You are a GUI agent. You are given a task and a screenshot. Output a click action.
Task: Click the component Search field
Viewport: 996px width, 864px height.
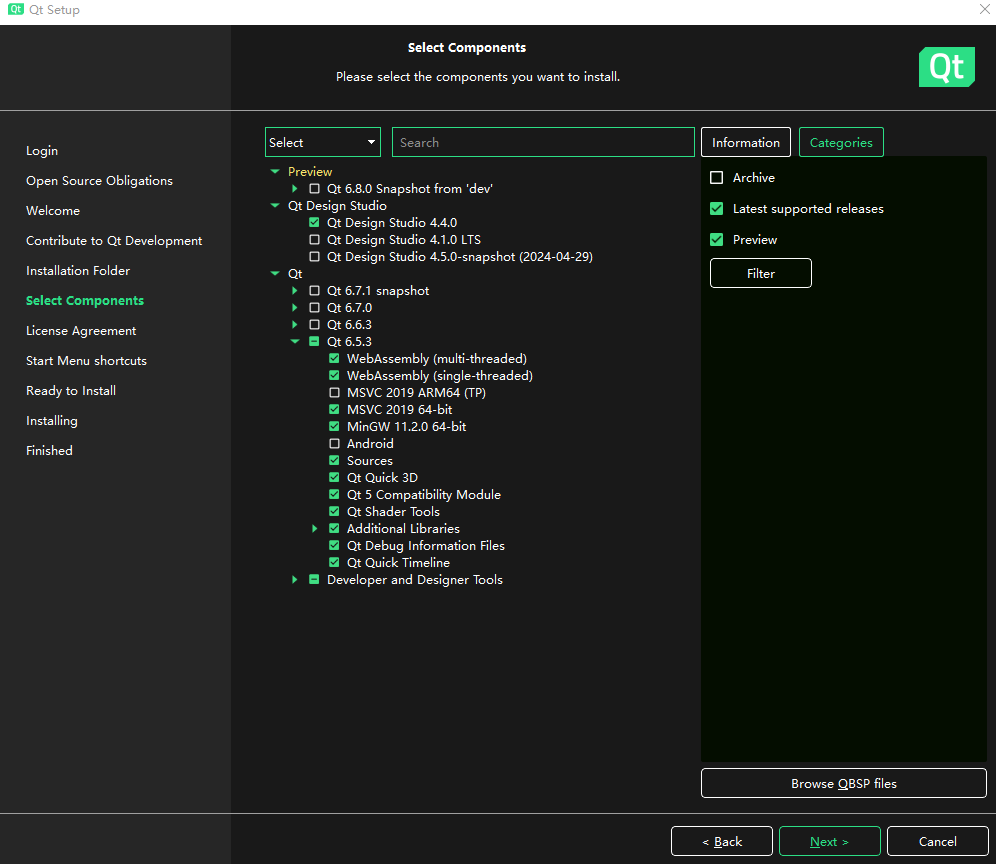[543, 142]
